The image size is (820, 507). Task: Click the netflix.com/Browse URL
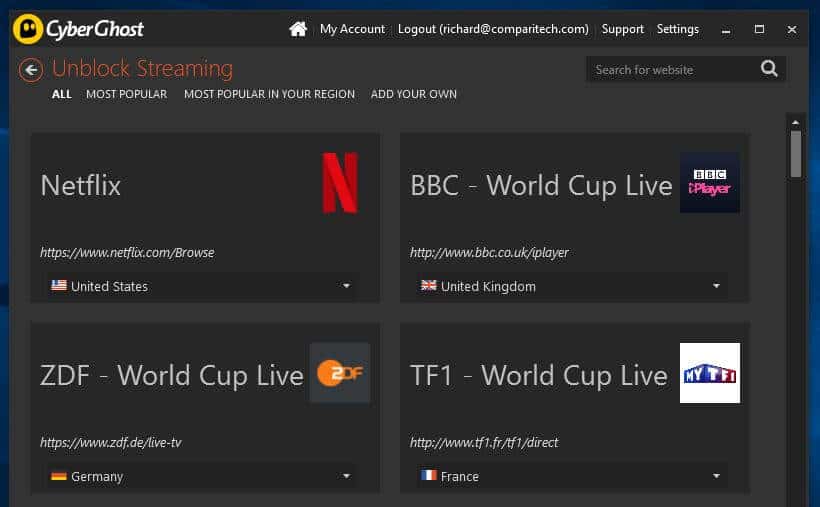pyautogui.click(x=127, y=253)
